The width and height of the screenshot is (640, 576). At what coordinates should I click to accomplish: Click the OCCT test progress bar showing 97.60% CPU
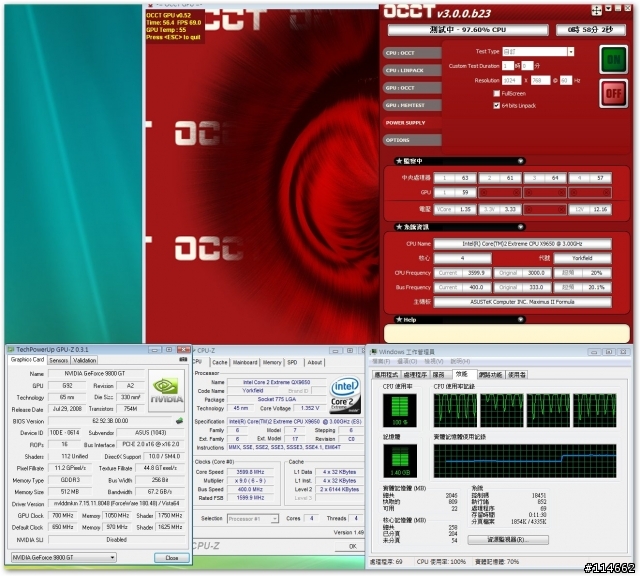(x=468, y=30)
